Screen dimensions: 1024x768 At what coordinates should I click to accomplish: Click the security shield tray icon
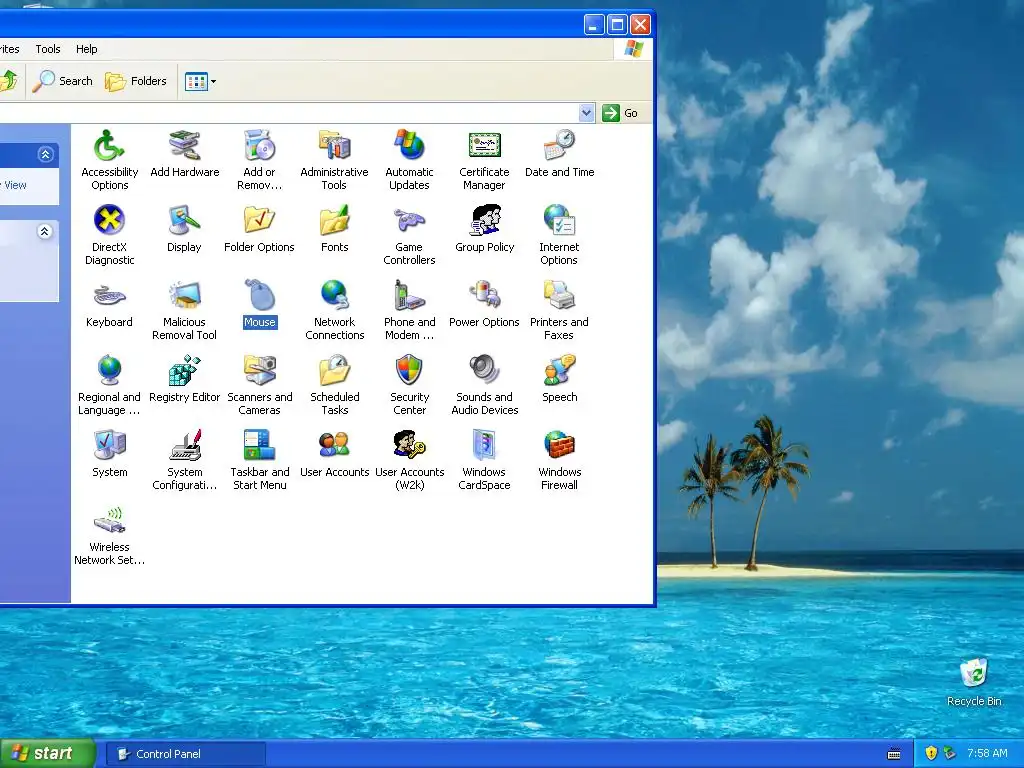tap(931, 754)
